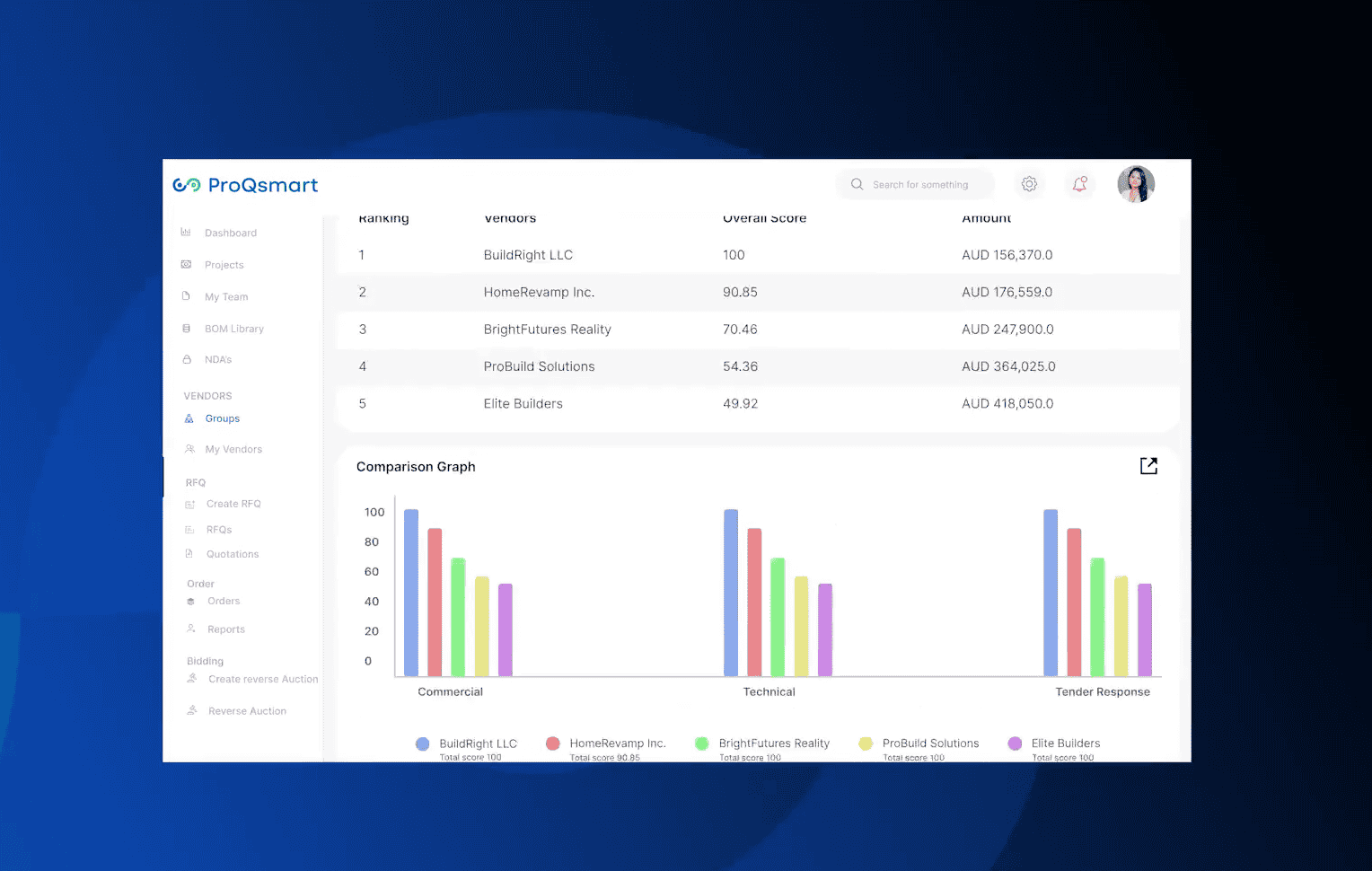Viewport: 1372px width, 871px height.
Task: Click the BrightFutures Reality green legend dot
Action: (x=701, y=743)
